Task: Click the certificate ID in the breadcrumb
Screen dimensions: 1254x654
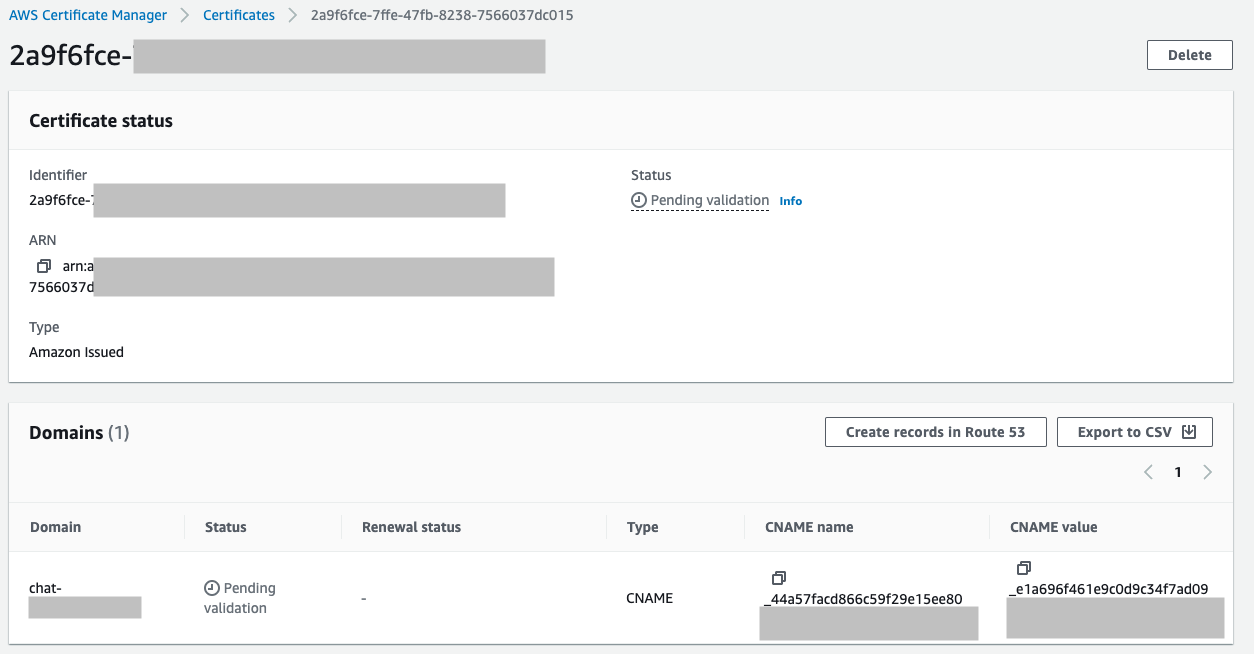Action: (443, 15)
